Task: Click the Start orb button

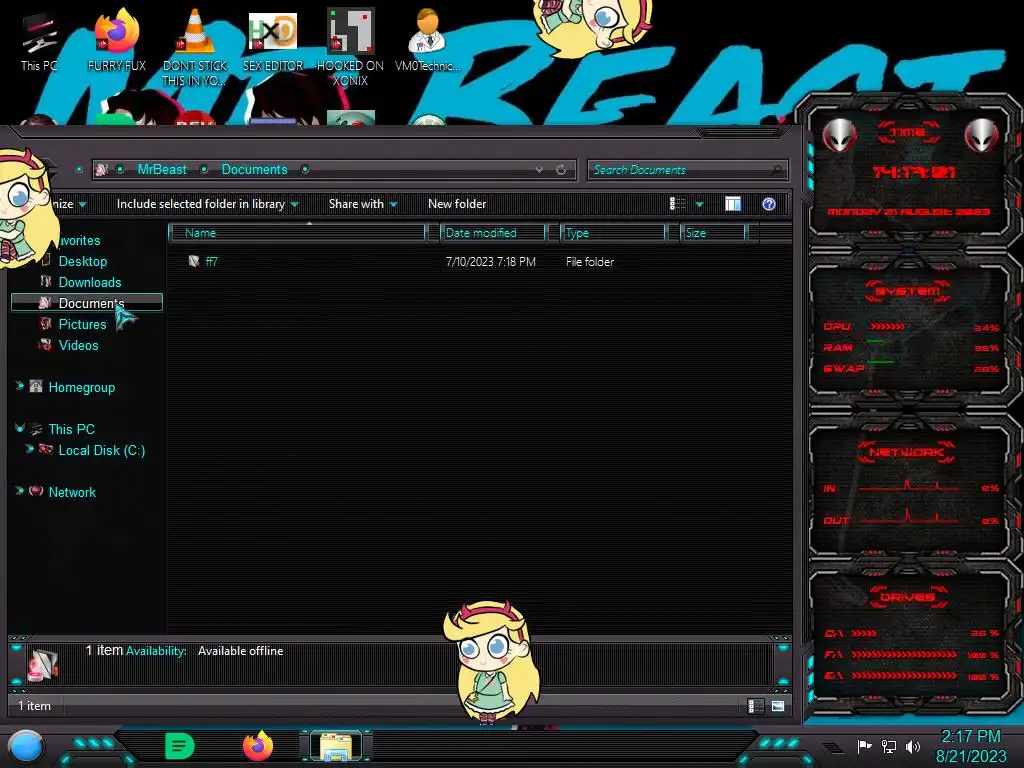Action: [26, 746]
